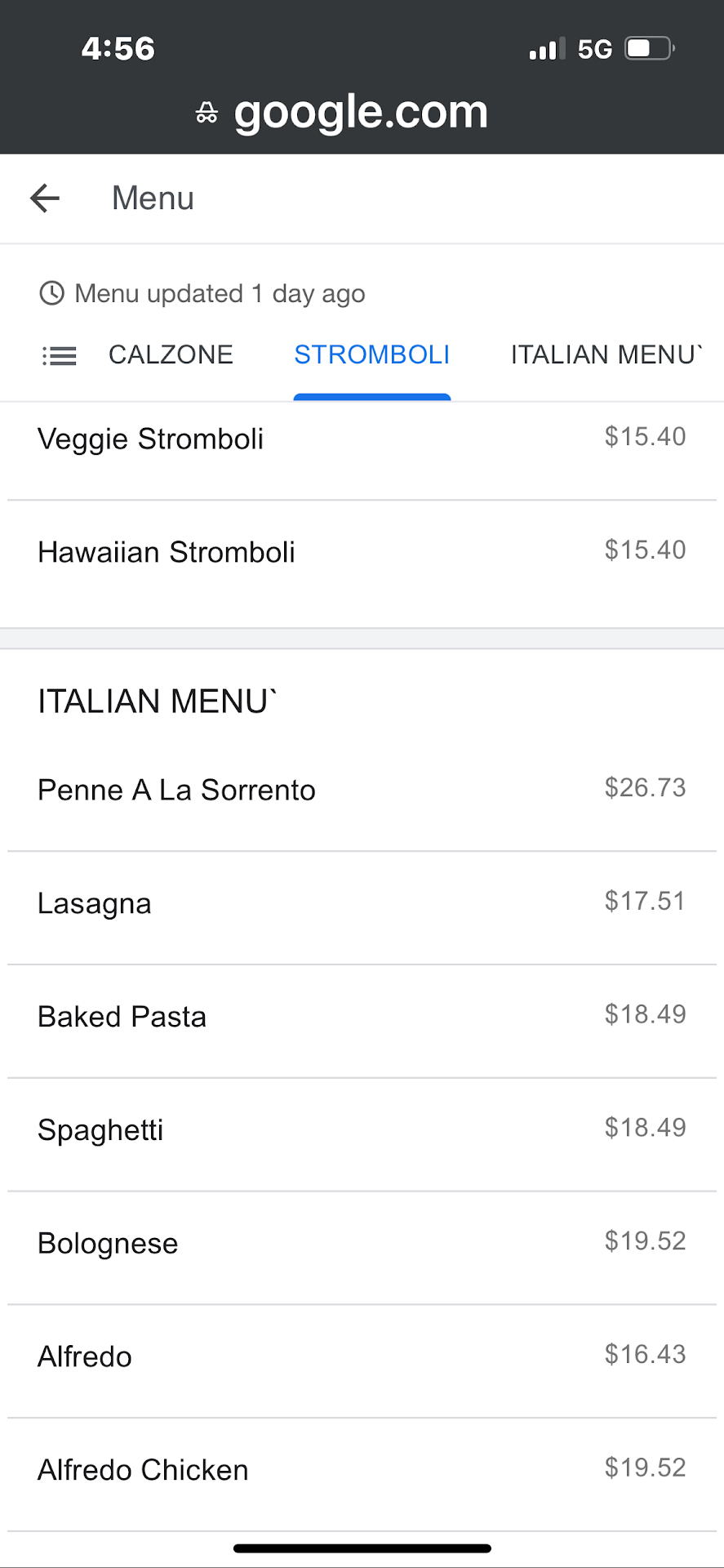
Task: Tap the cellular signal bars icon
Action: click(x=546, y=50)
